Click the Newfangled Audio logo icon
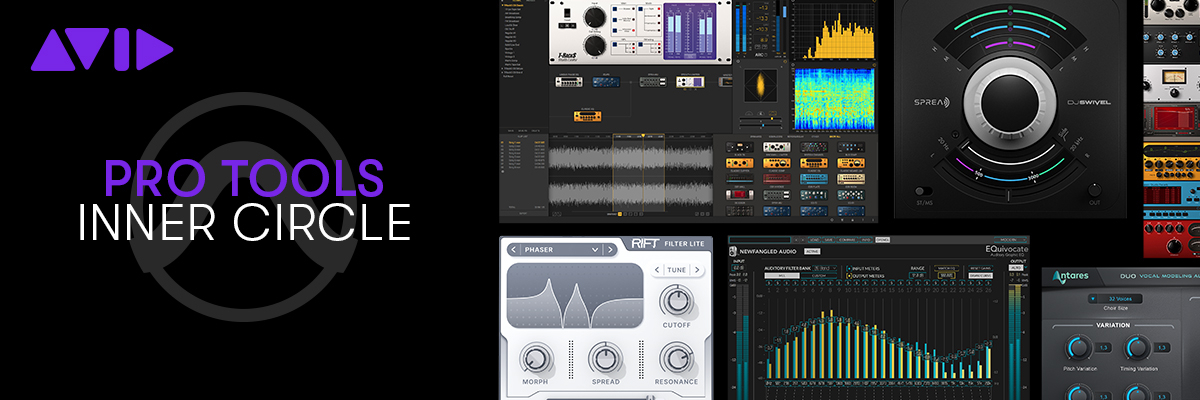Viewport: 1200px width, 400px height. (732, 251)
